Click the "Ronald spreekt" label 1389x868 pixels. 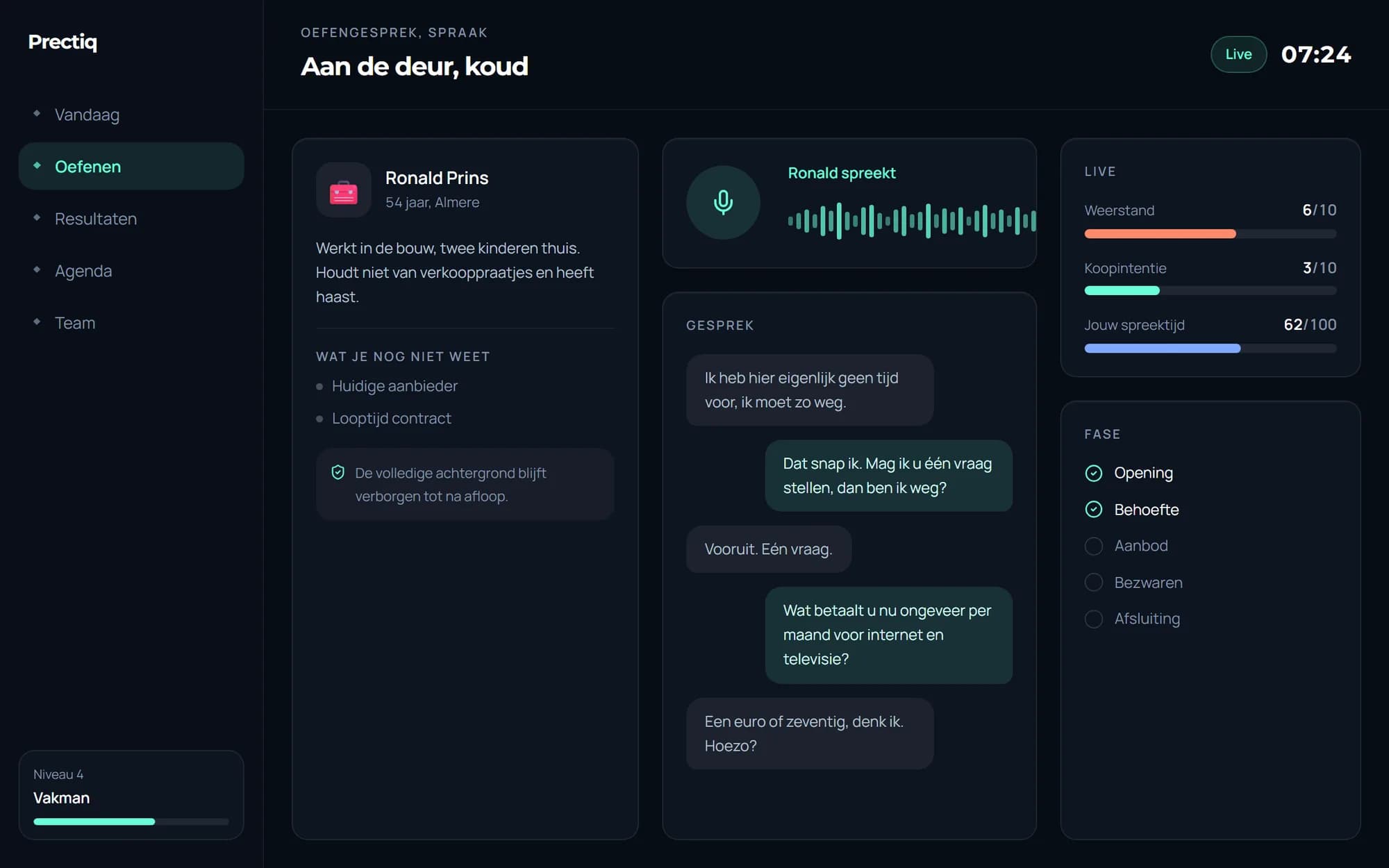click(x=841, y=173)
